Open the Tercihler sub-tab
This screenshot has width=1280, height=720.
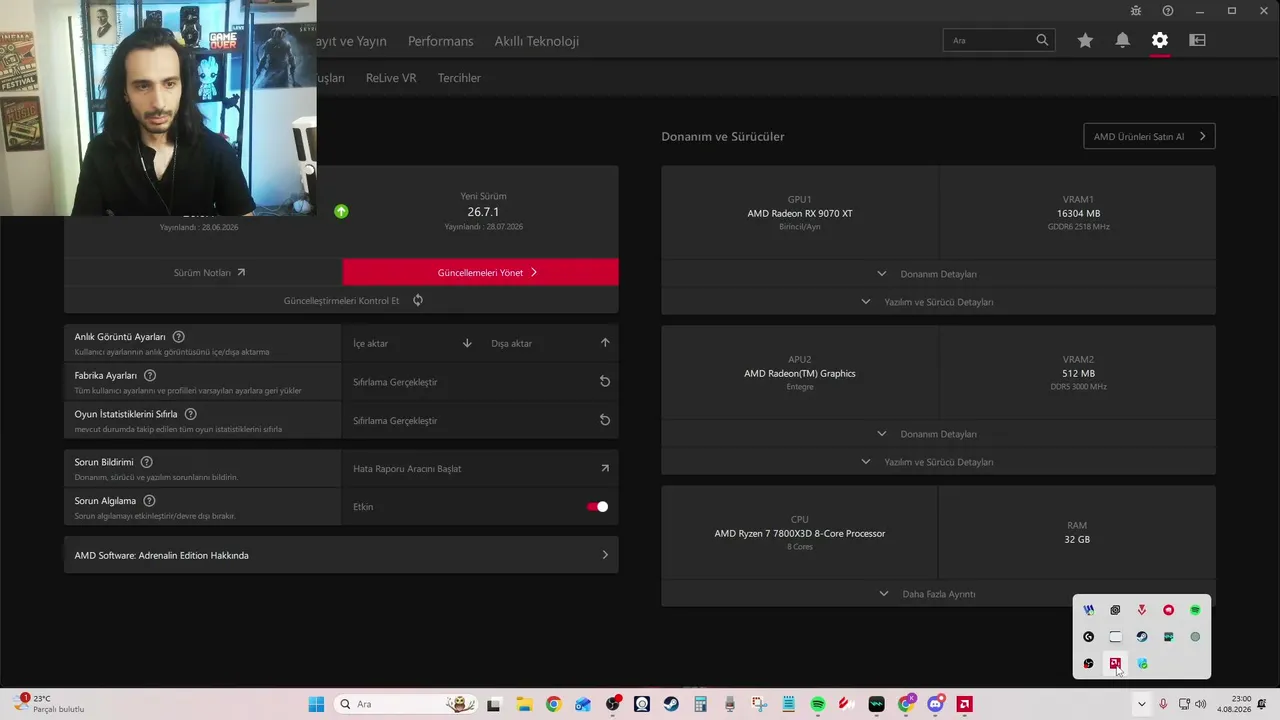click(459, 78)
